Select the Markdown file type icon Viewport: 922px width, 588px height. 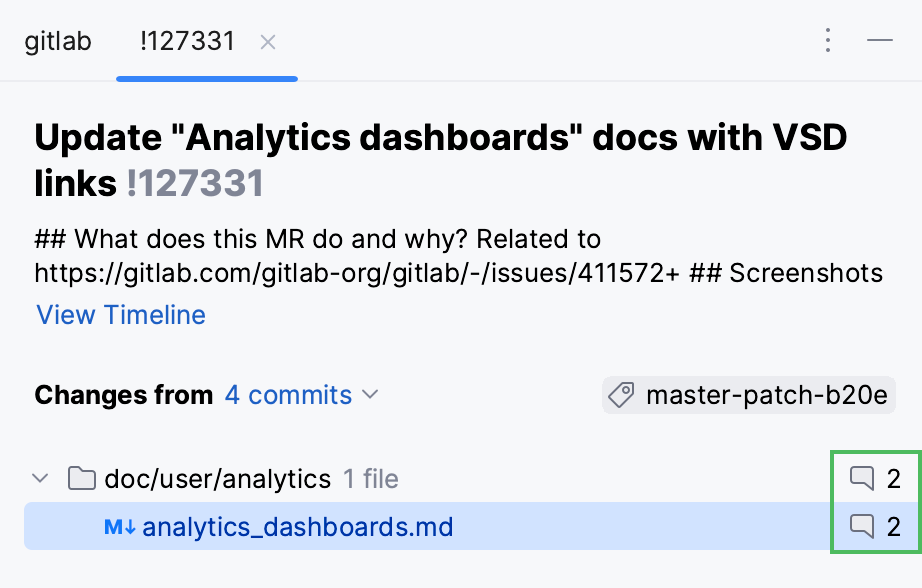click(x=119, y=525)
